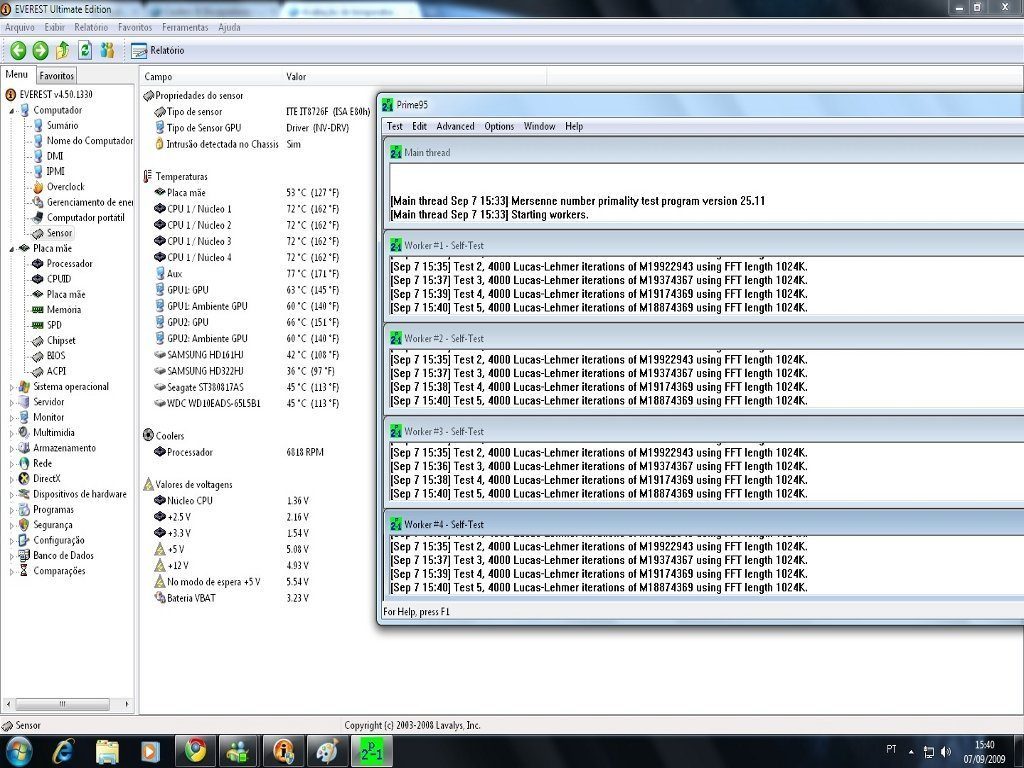Image resolution: width=1024 pixels, height=768 pixels.
Task: Click the Refresh toolbar icon
Action: [x=85, y=50]
